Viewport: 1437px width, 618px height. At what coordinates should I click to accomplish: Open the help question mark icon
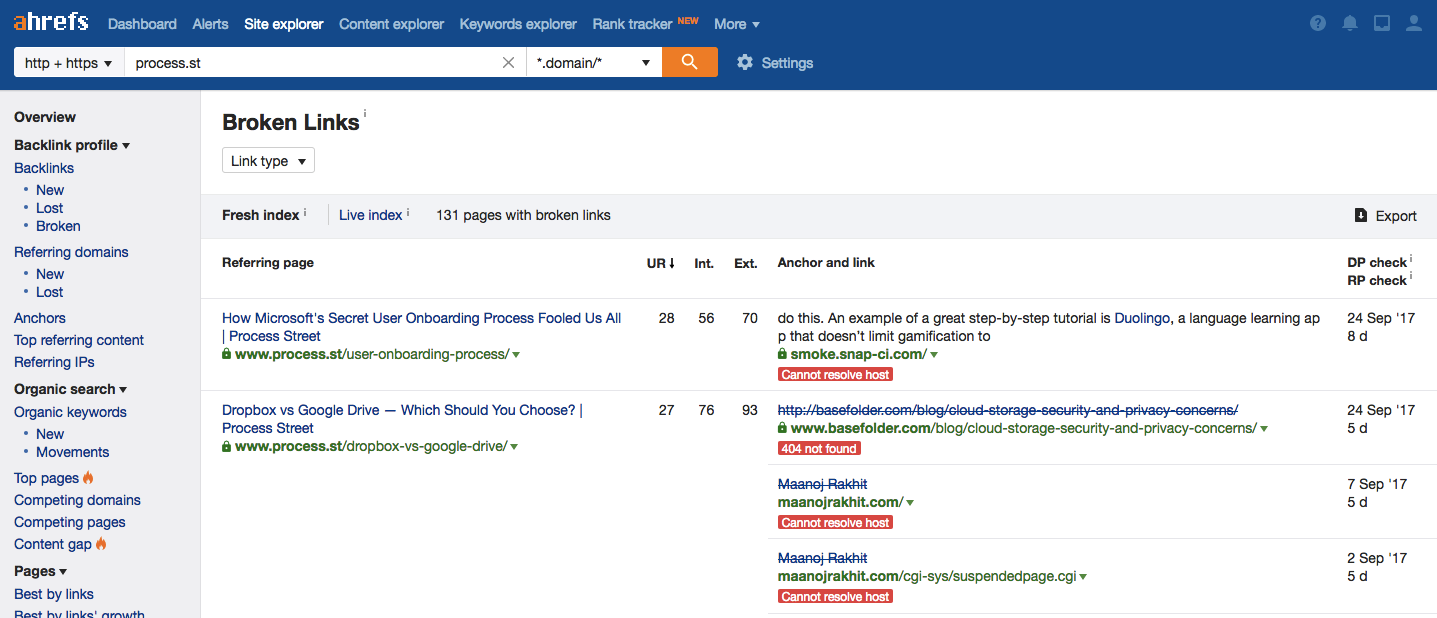pos(1318,23)
